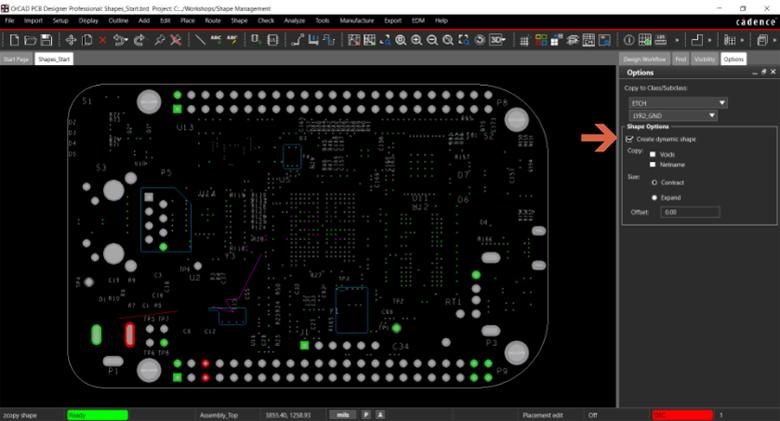This screenshot has width=780, height=421.
Task: Click the Placement edit mode label
Action: (x=543, y=415)
